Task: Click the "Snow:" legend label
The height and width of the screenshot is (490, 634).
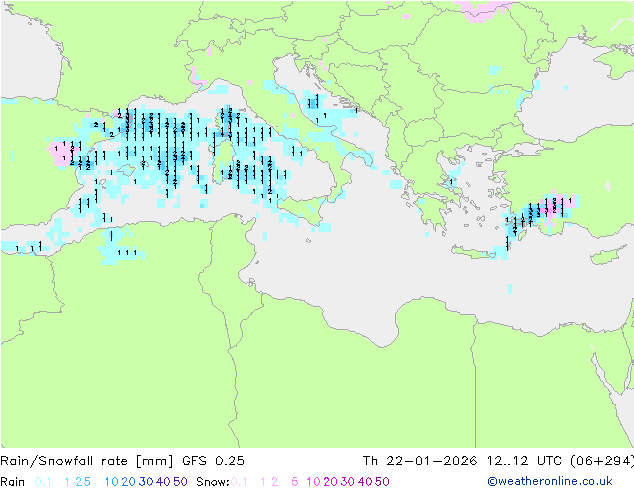Action: pos(213,482)
